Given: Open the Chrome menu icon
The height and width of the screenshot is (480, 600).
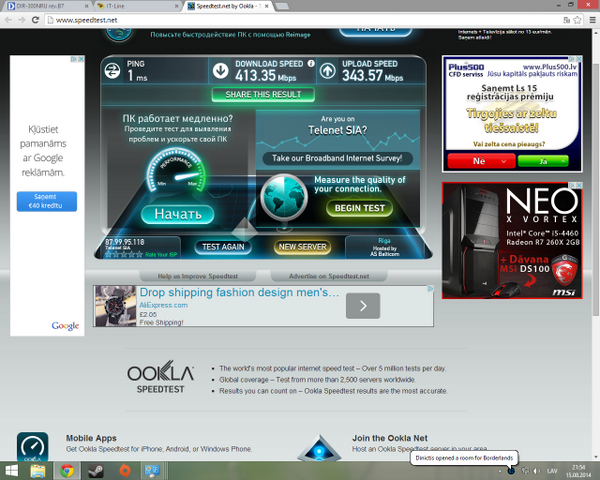Looking at the screenshot, I should [x=592, y=20].
